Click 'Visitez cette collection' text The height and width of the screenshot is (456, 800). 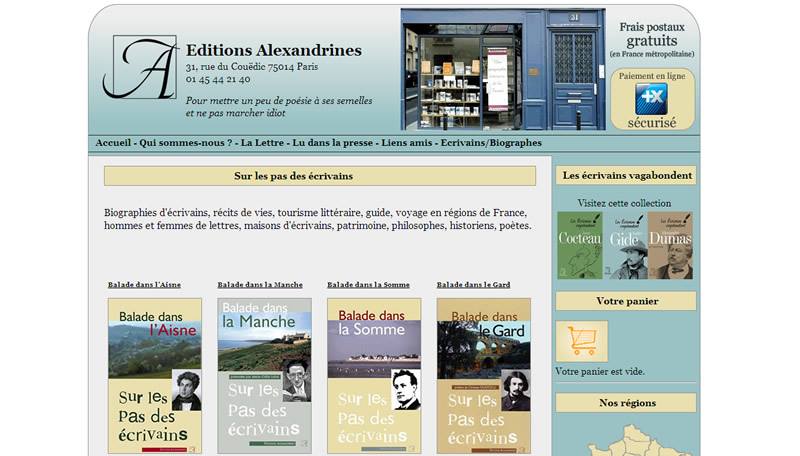624,203
